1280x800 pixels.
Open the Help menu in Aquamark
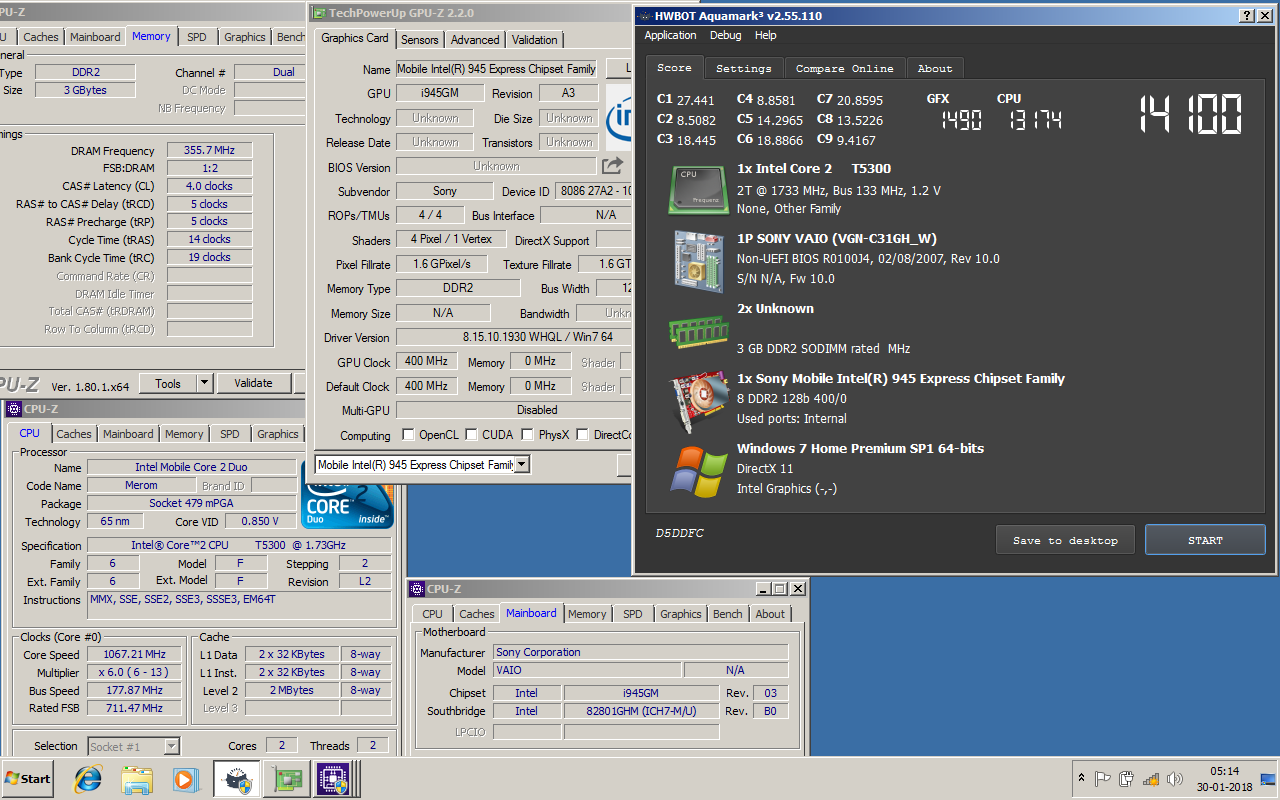(766, 35)
